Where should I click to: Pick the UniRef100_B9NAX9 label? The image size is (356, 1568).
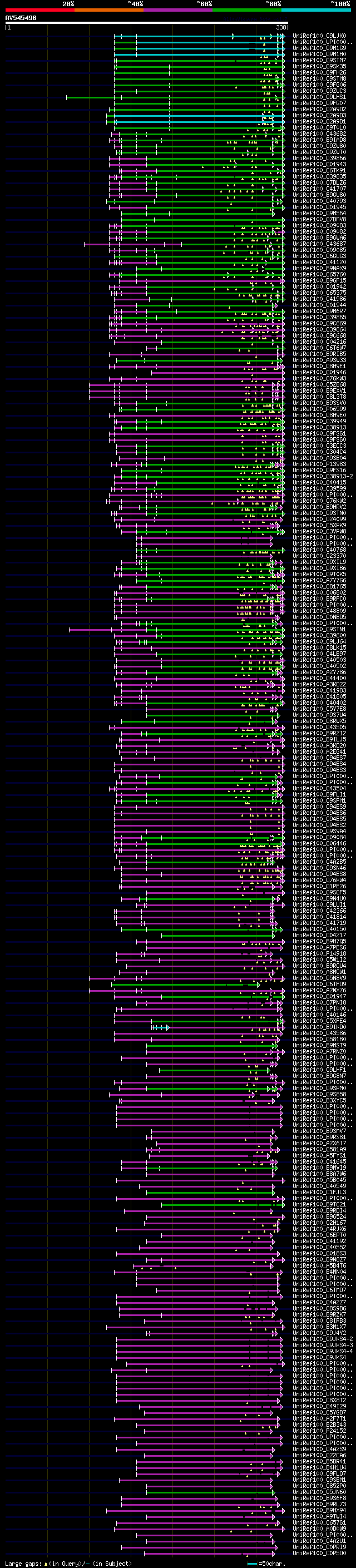[x=319, y=269]
